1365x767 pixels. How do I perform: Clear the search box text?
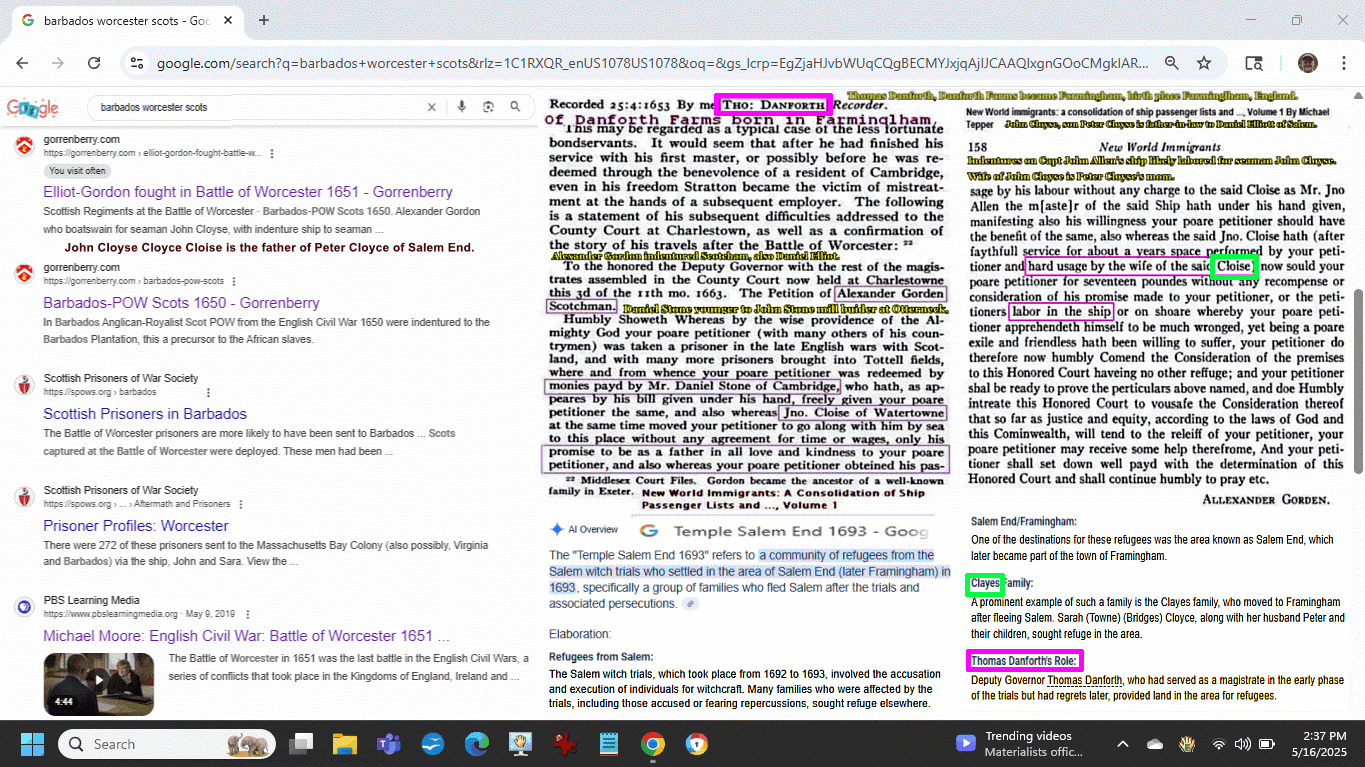pos(432,107)
